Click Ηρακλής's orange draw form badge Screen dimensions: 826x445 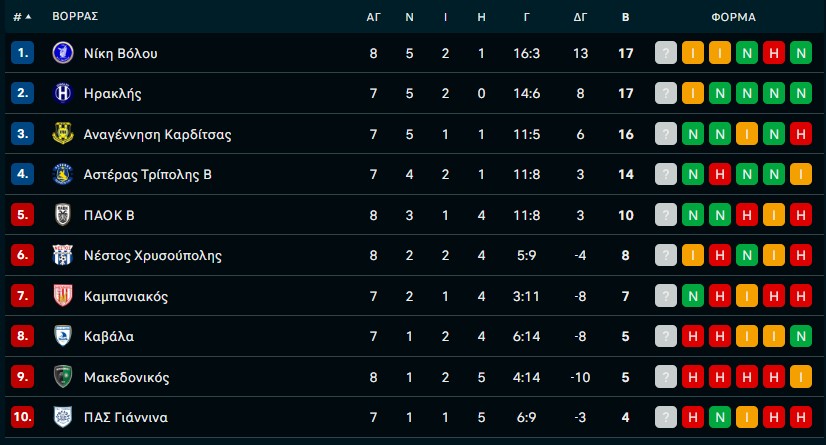(692, 93)
